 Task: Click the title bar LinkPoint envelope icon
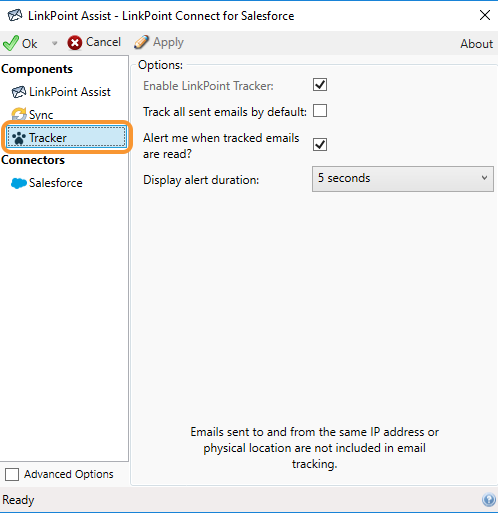point(15,15)
